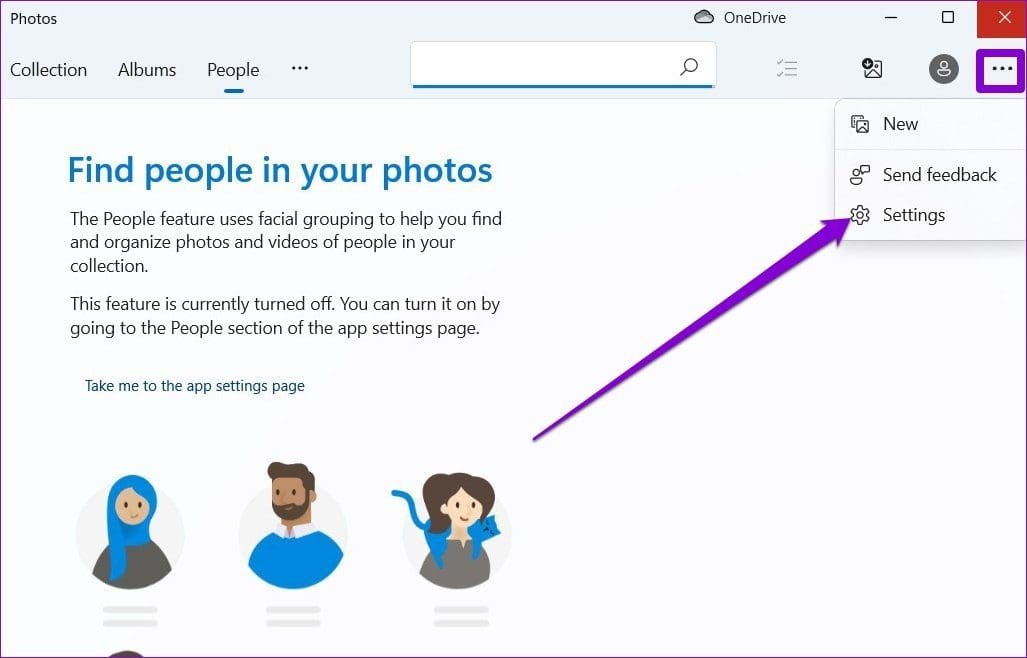Click the OneDrive cloud icon
The width and height of the screenshot is (1027, 658).
coord(703,17)
